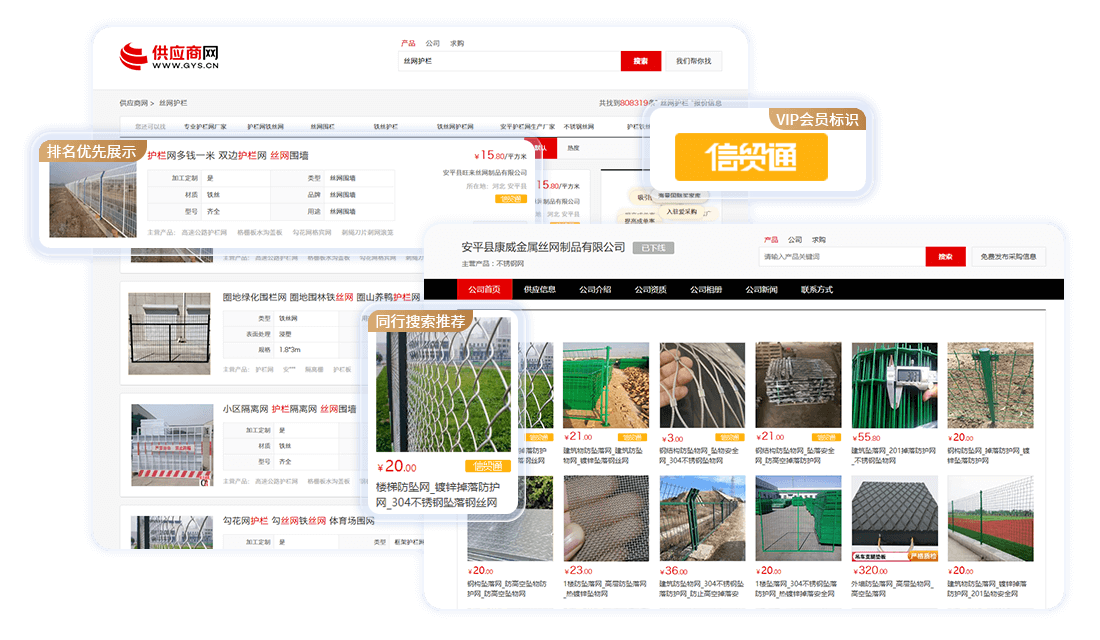The width and height of the screenshot is (1100, 640).
Task: Open 高速公路护栏网 main product link
Action: (x=203, y=232)
